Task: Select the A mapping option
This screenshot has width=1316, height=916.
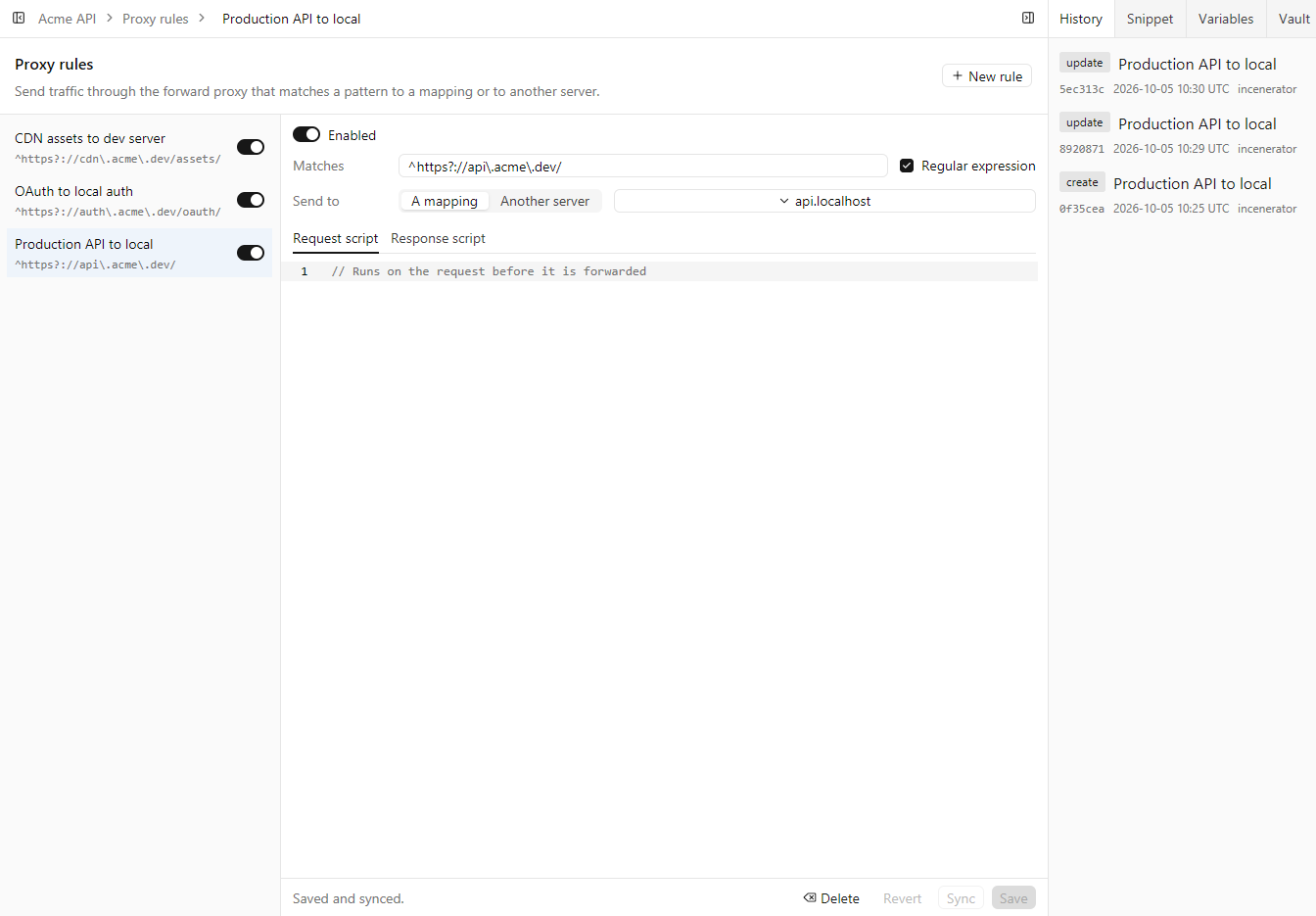Action: tap(445, 201)
